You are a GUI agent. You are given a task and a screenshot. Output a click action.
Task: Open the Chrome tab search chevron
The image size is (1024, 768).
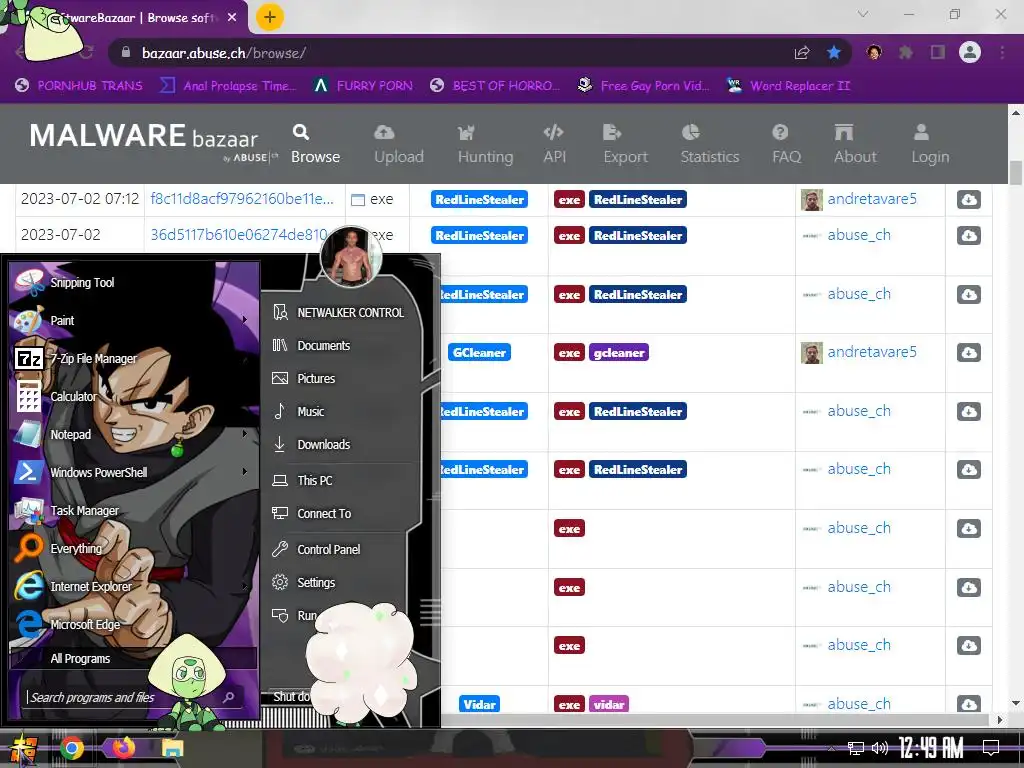click(863, 14)
